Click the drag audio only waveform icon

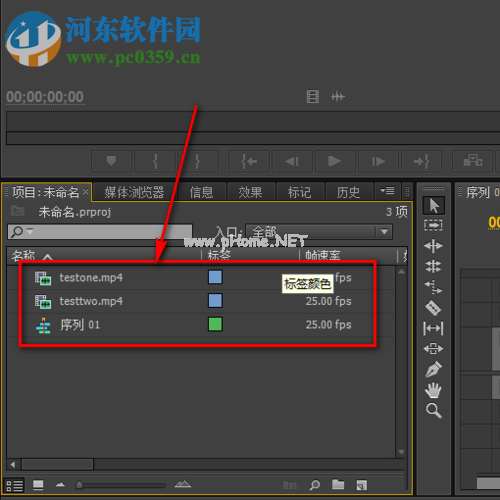coord(338,97)
